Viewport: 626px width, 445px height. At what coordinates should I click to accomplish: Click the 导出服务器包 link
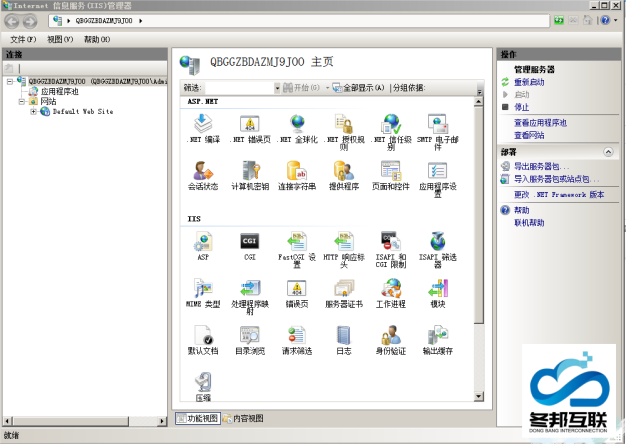point(541,166)
